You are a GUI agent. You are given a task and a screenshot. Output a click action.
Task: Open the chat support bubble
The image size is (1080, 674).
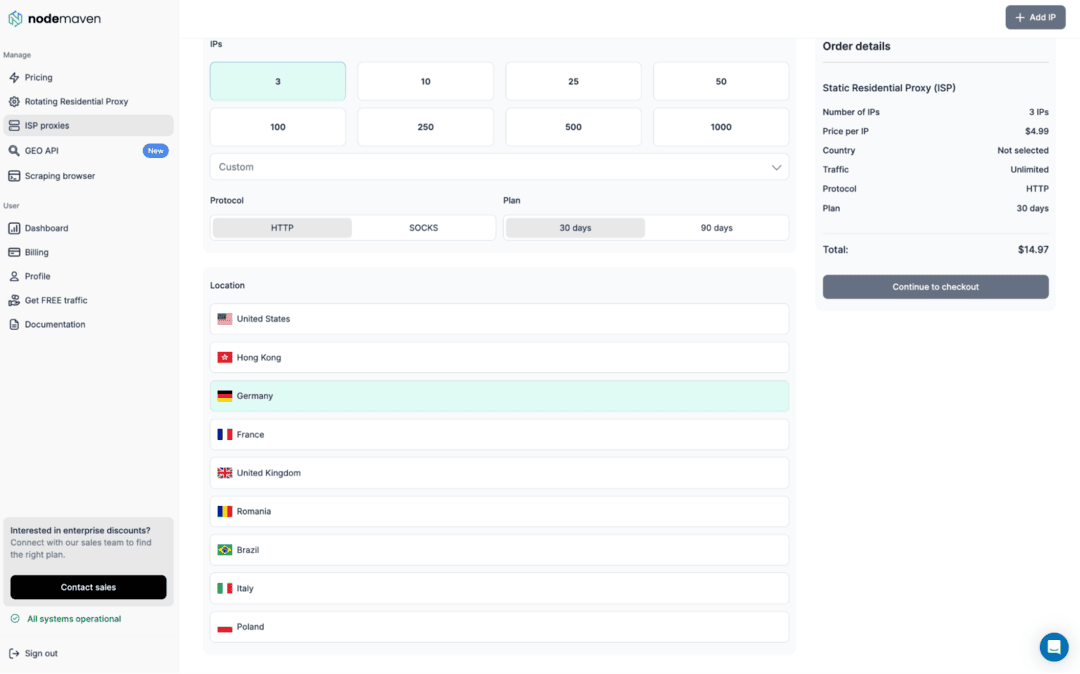(x=1054, y=647)
